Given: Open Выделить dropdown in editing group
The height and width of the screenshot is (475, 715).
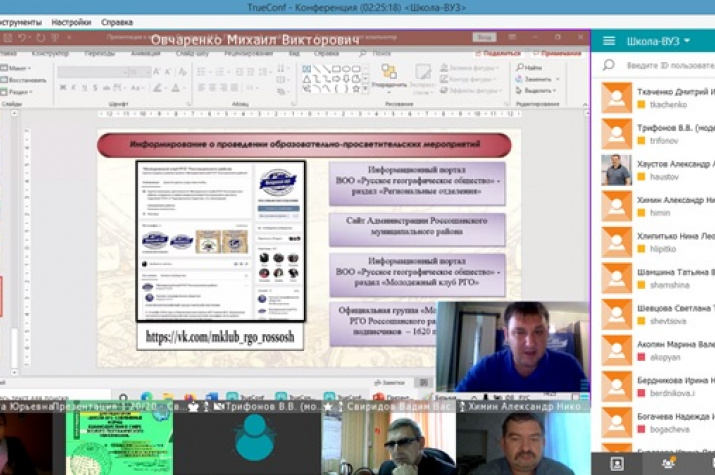Looking at the screenshot, I should pyautogui.click(x=536, y=90).
